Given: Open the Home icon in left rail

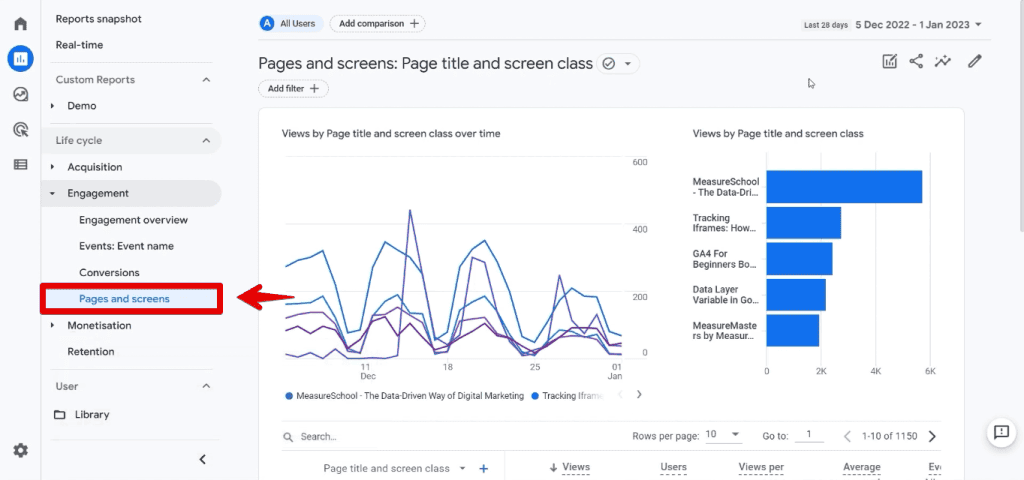Looking at the screenshot, I should click(x=20, y=24).
